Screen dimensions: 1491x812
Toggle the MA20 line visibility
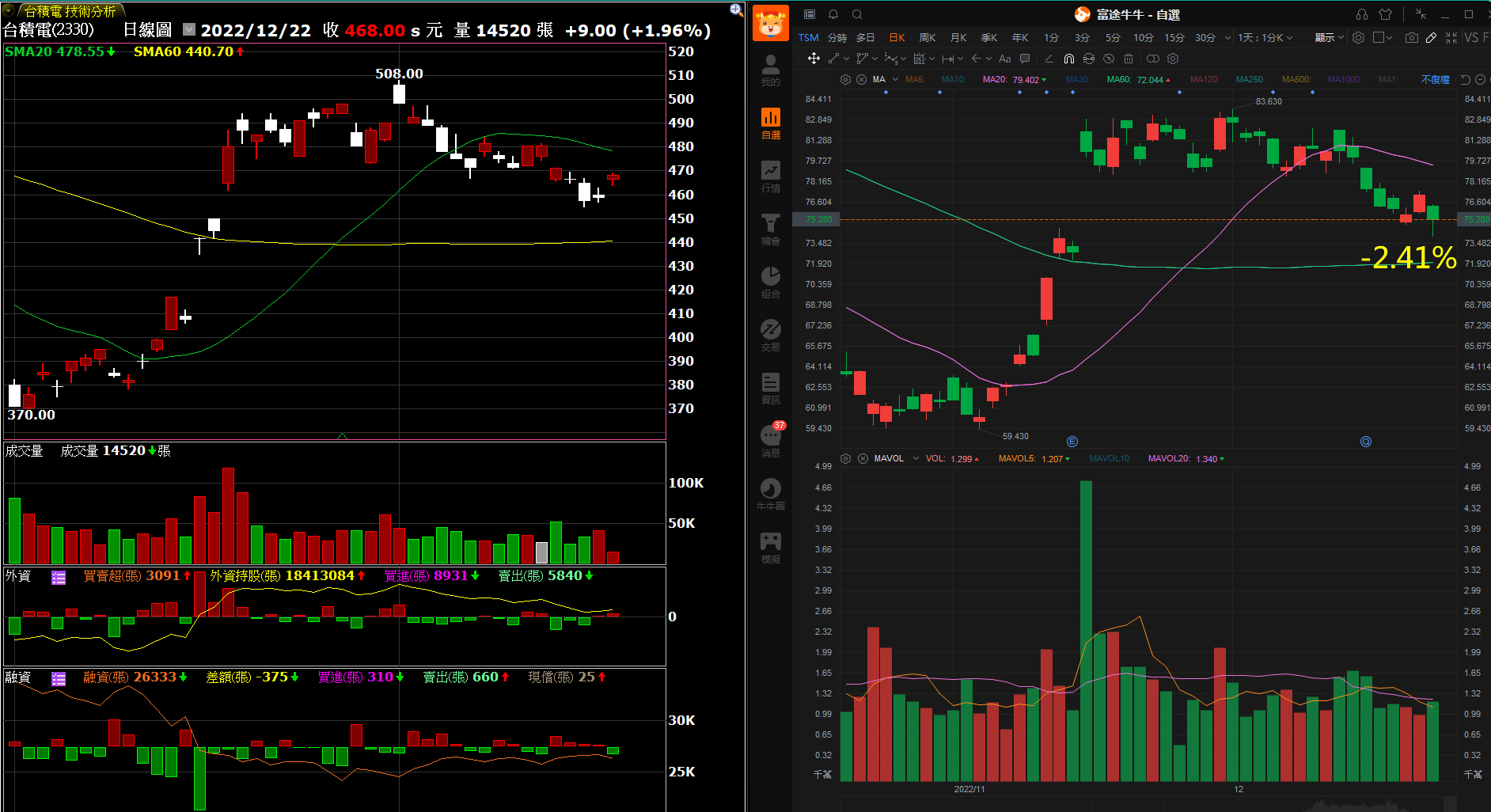[995, 79]
